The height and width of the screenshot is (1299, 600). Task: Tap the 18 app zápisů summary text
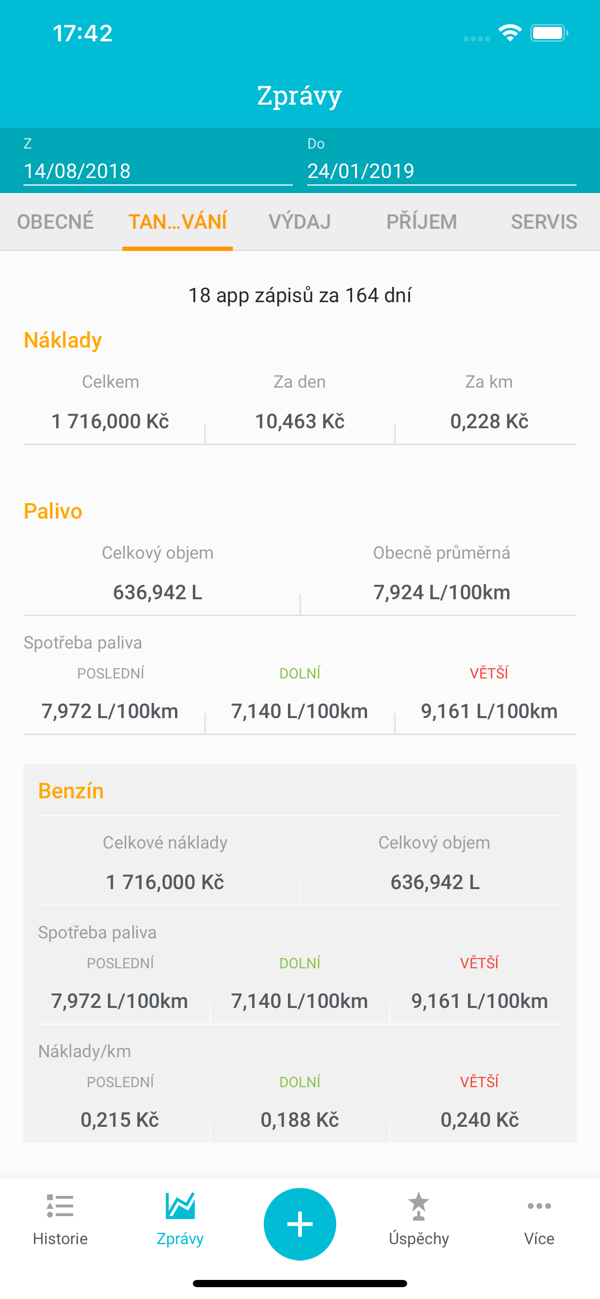pos(300,295)
